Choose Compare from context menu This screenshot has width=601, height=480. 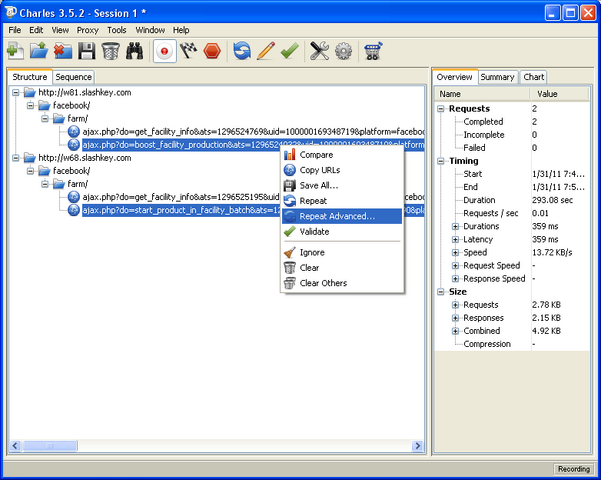click(x=342, y=155)
